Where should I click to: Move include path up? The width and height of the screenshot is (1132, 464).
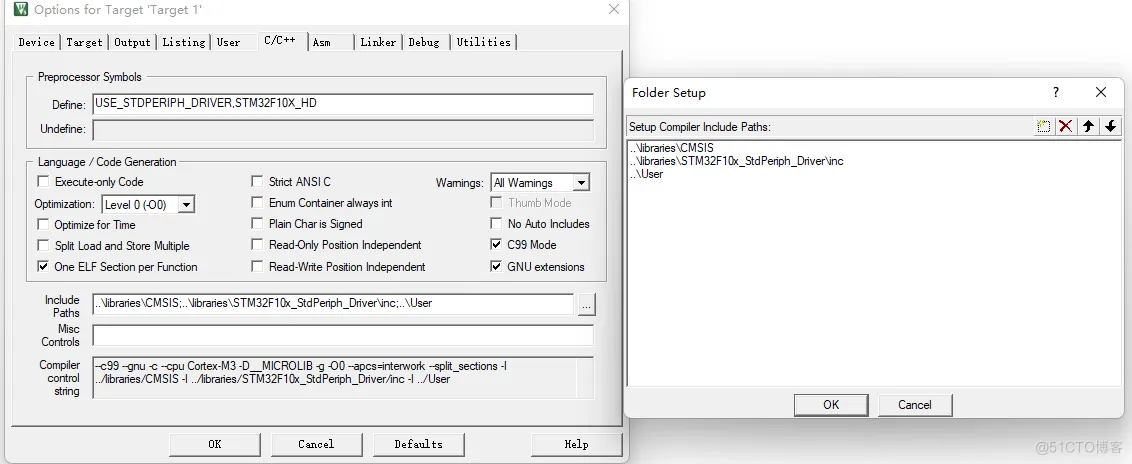pos(1088,126)
